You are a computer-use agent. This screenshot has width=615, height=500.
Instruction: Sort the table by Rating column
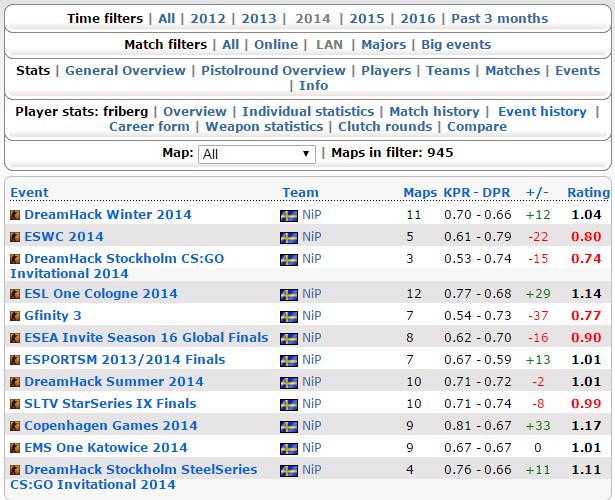[x=588, y=193]
